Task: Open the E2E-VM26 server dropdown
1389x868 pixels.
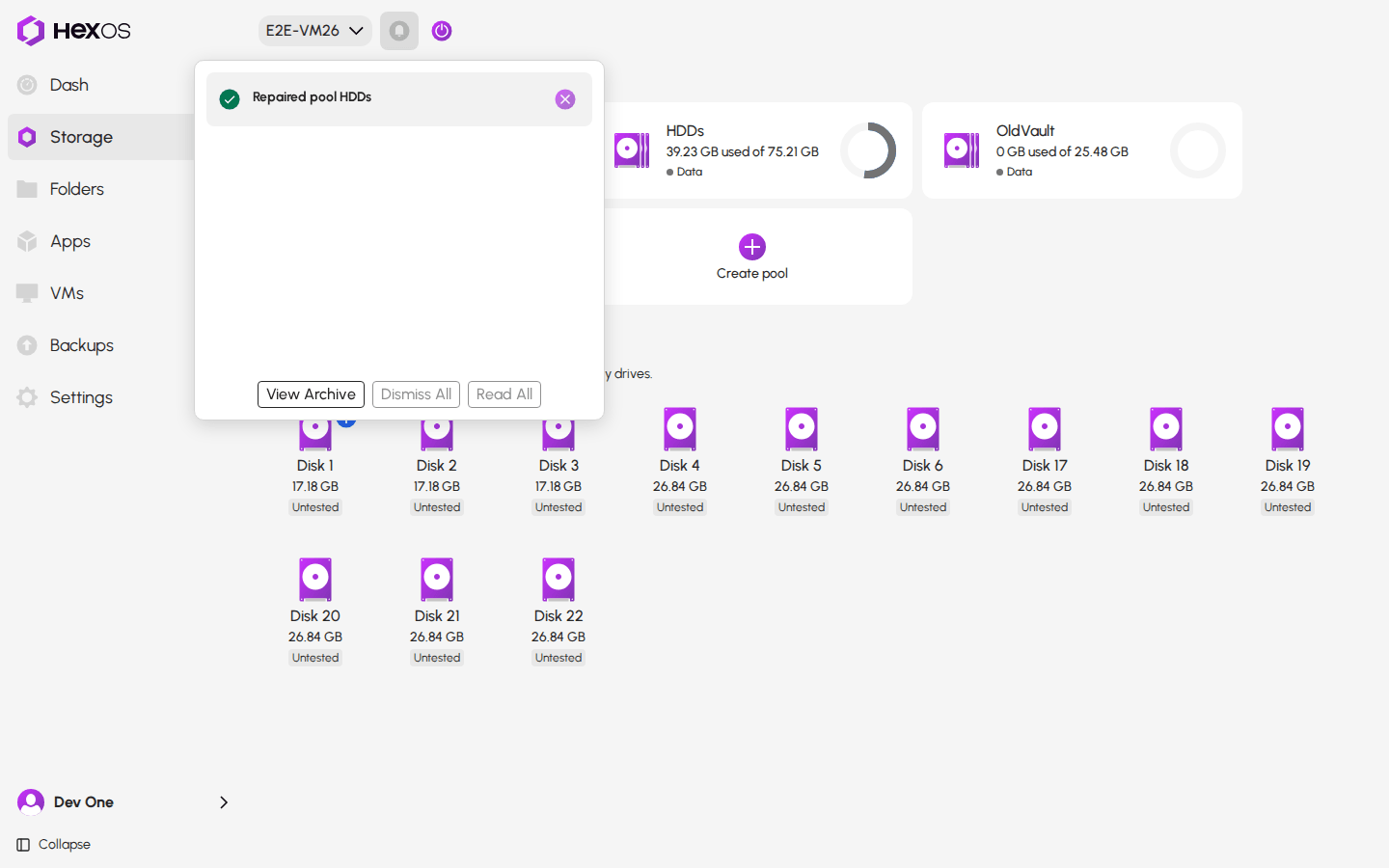Action: point(315,31)
